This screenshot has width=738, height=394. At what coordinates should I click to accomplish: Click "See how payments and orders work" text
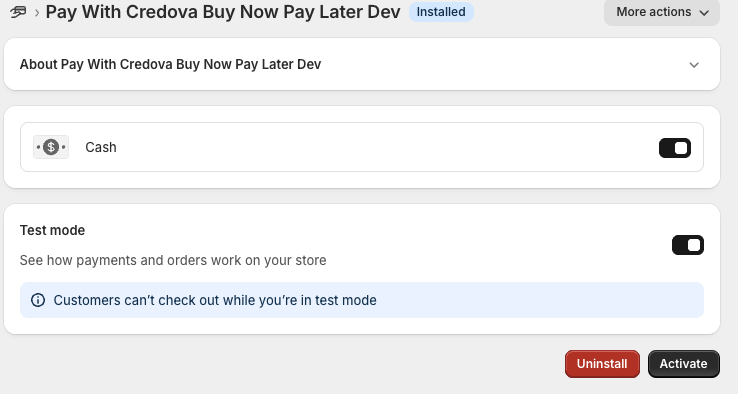[x=173, y=260]
